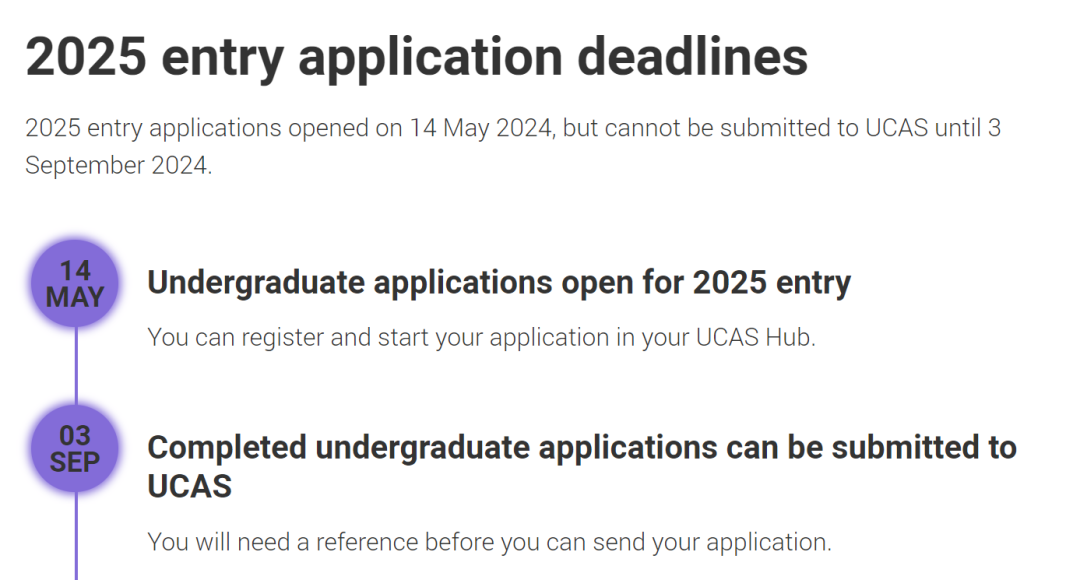Click the number '03' in the second date badge
The height and width of the screenshot is (580, 1080).
(x=75, y=435)
